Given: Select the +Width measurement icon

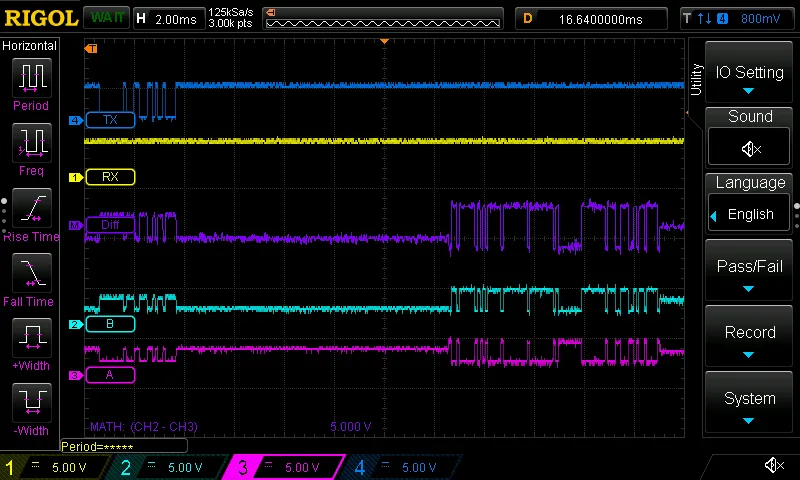Looking at the screenshot, I should [31, 337].
